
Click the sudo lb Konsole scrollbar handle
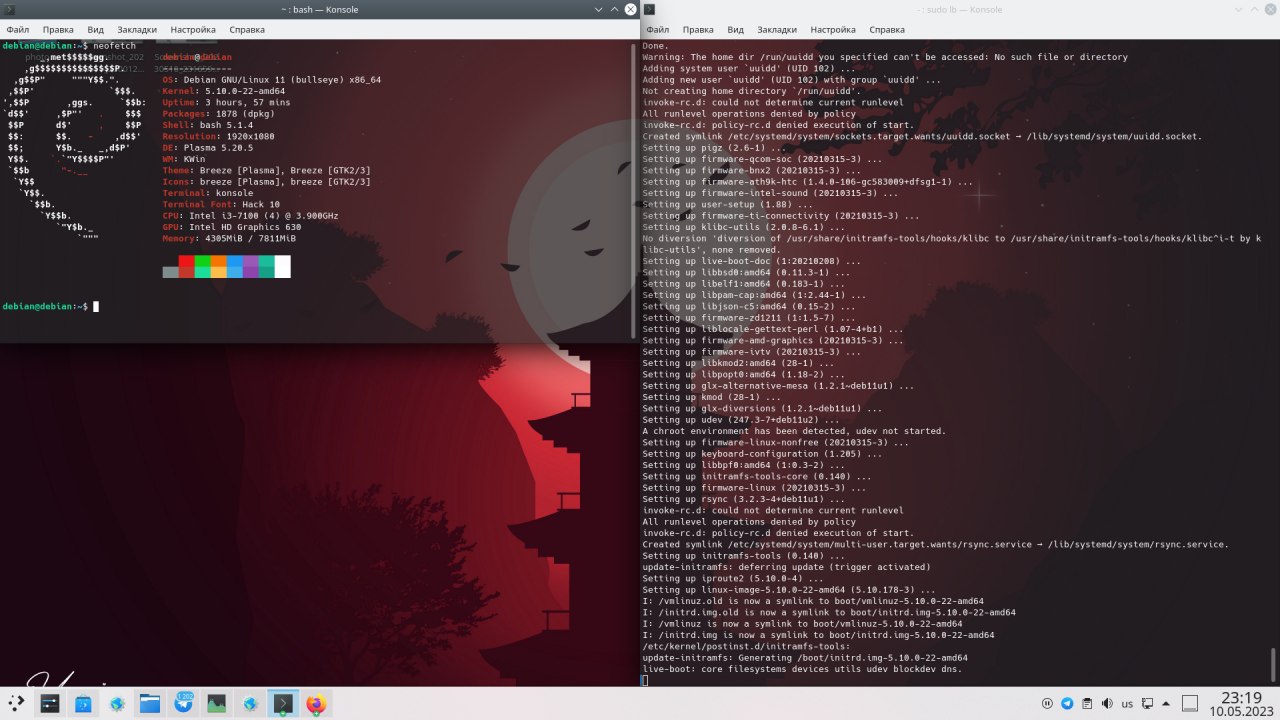pos(1273,663)
